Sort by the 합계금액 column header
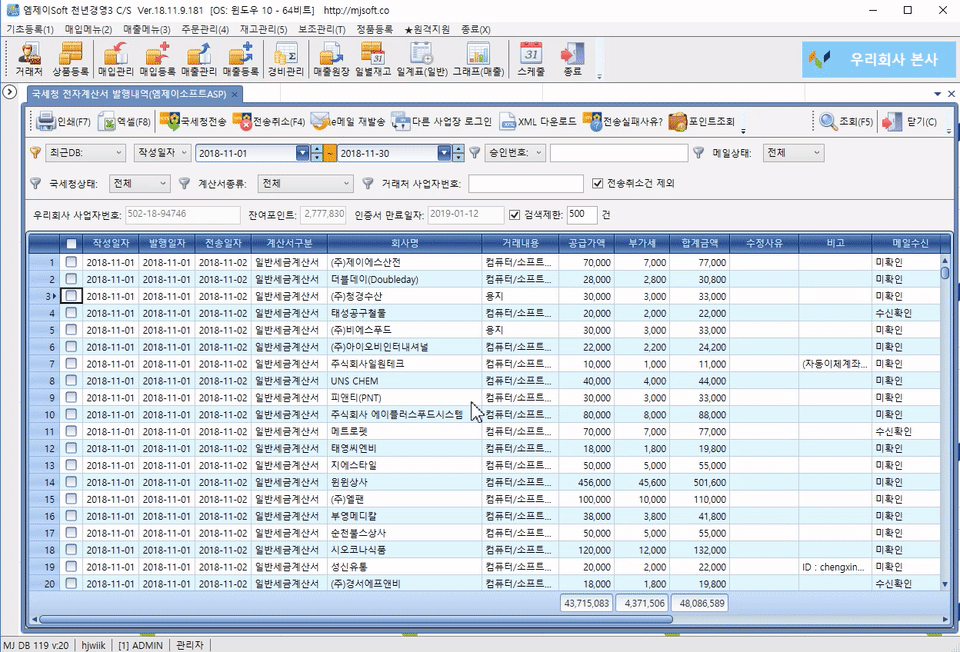The image size is (960, 652). 699,244
